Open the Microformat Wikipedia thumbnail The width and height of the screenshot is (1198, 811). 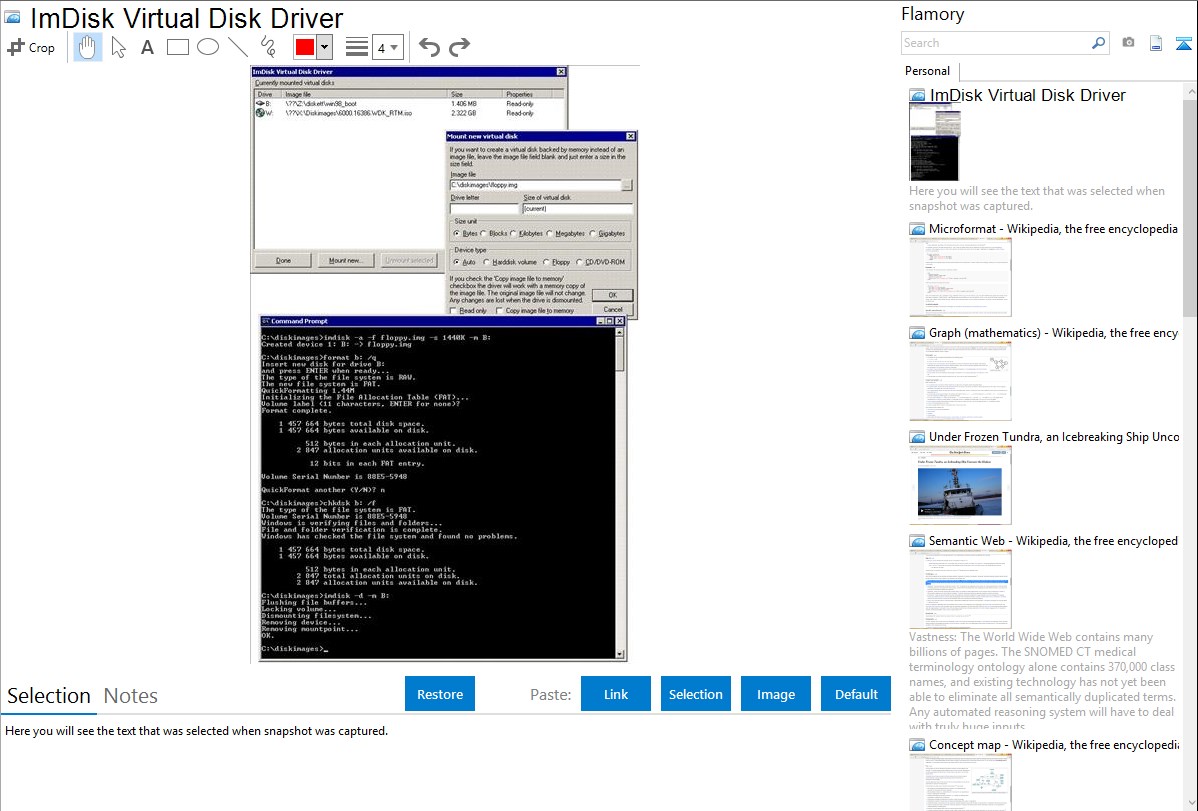[x=960, y=277]
